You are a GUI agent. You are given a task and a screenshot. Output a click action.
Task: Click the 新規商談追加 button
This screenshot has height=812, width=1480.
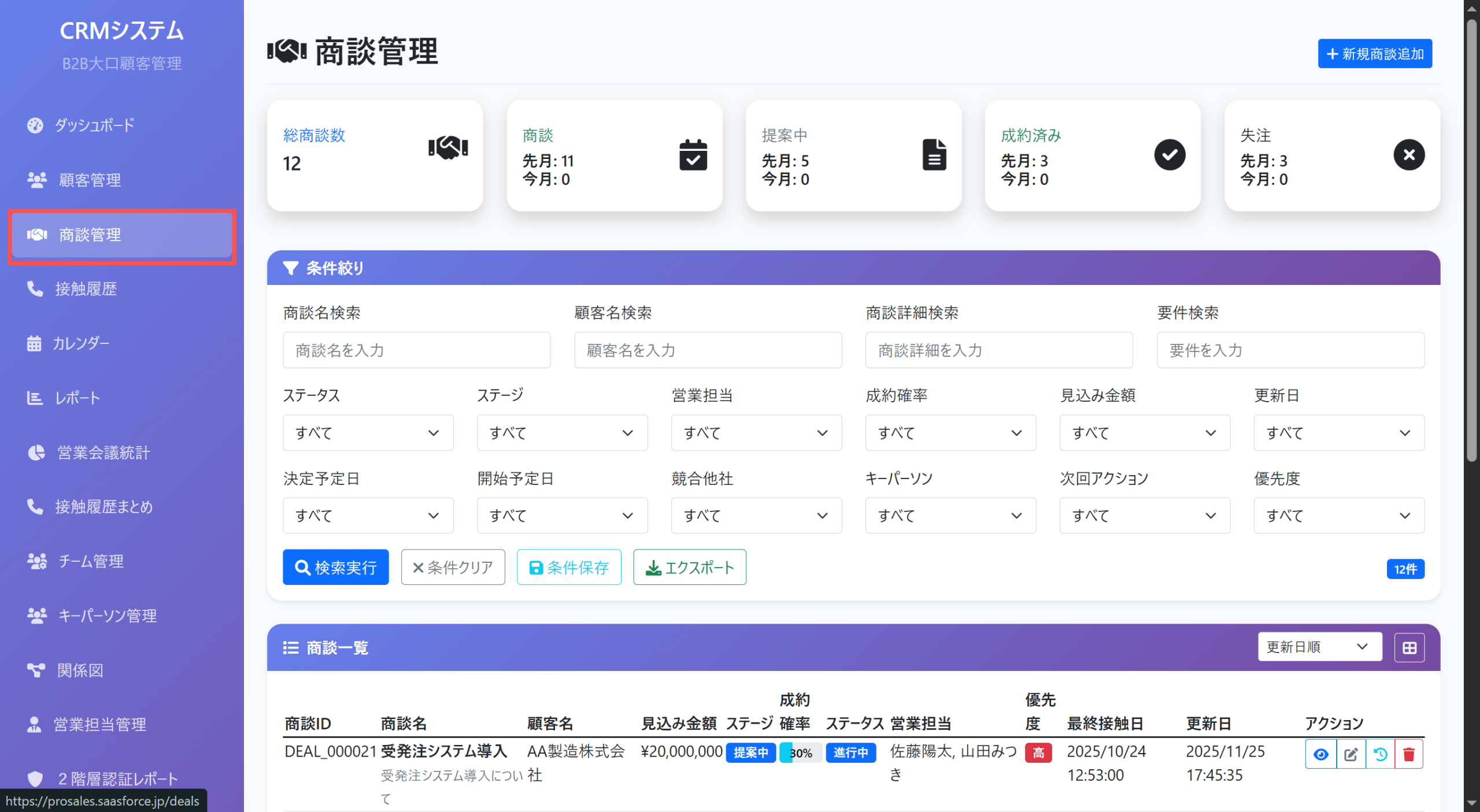(x=1375, y=54)
